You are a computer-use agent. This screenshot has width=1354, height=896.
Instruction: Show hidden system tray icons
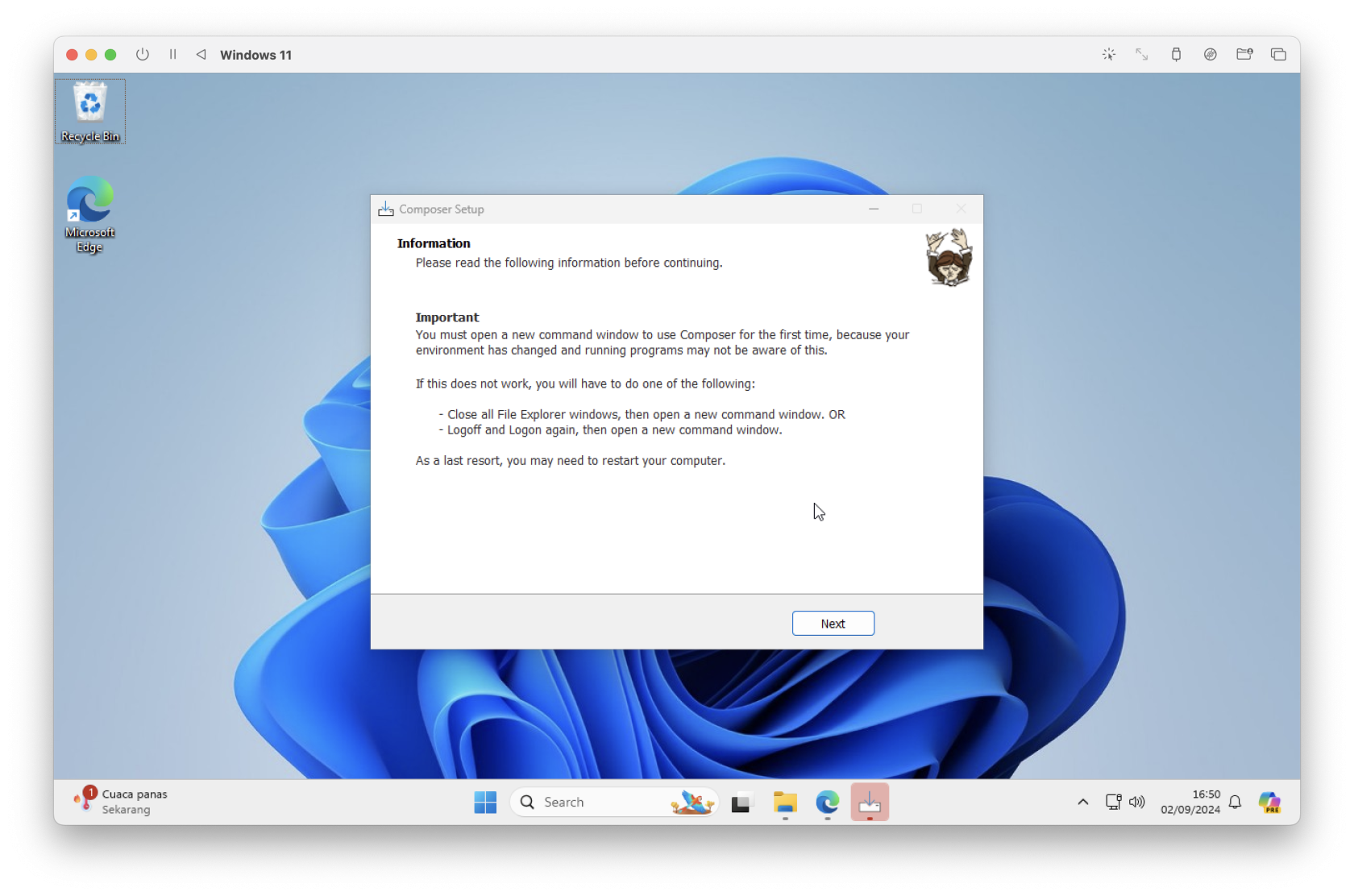1083,802
